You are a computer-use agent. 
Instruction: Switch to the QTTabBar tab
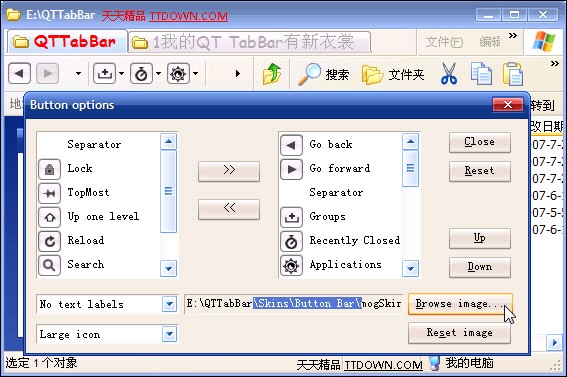[67, 42]
